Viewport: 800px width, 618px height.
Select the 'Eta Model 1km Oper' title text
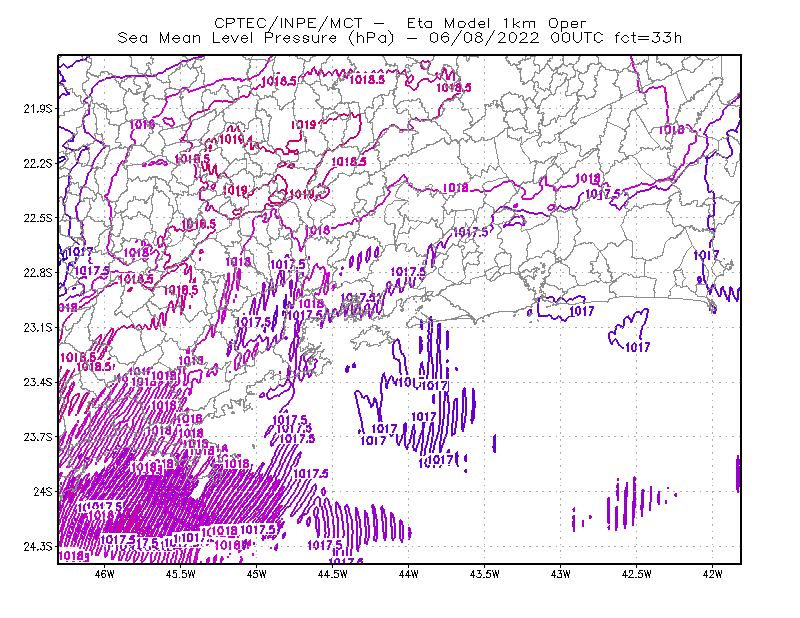pos(496,23)
